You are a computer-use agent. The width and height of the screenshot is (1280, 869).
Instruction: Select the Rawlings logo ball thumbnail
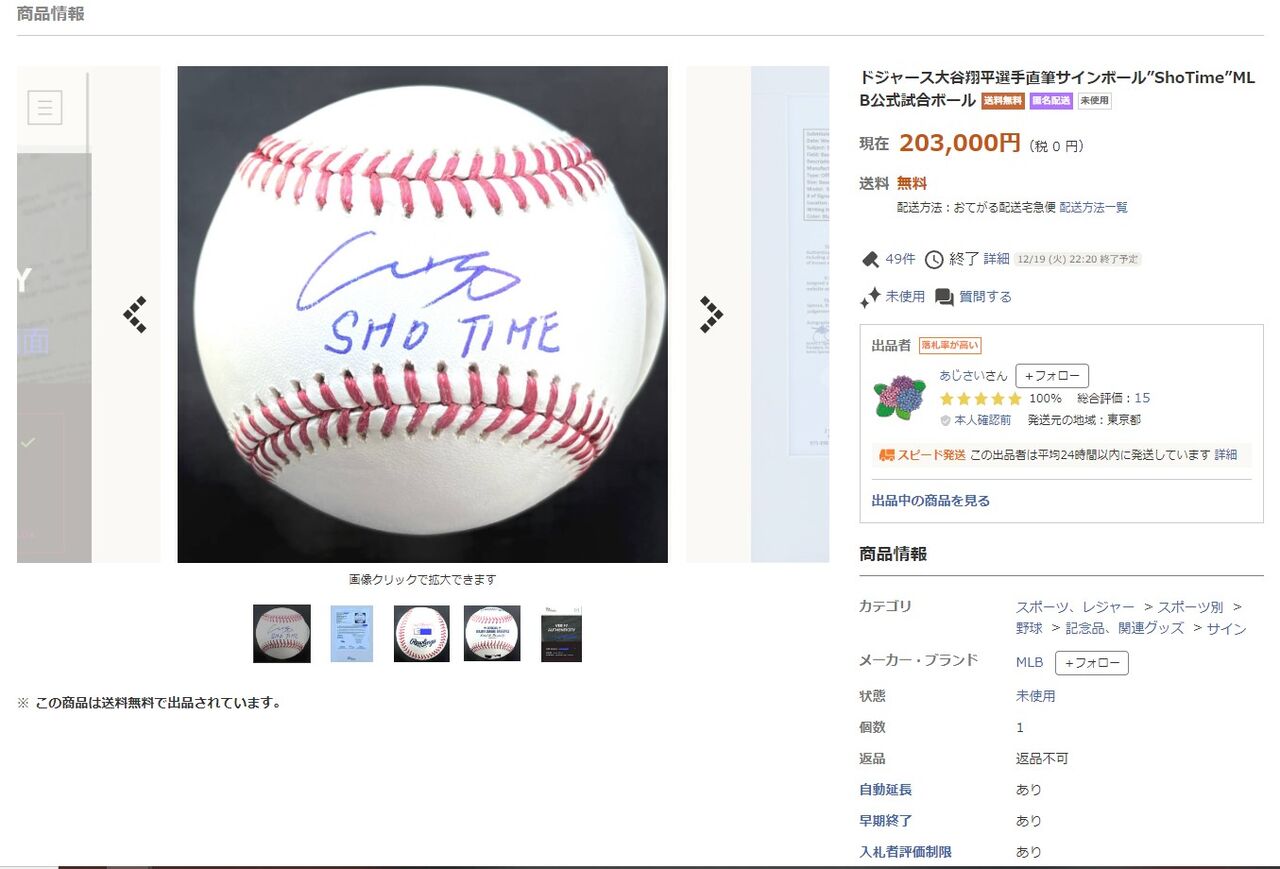422,633
